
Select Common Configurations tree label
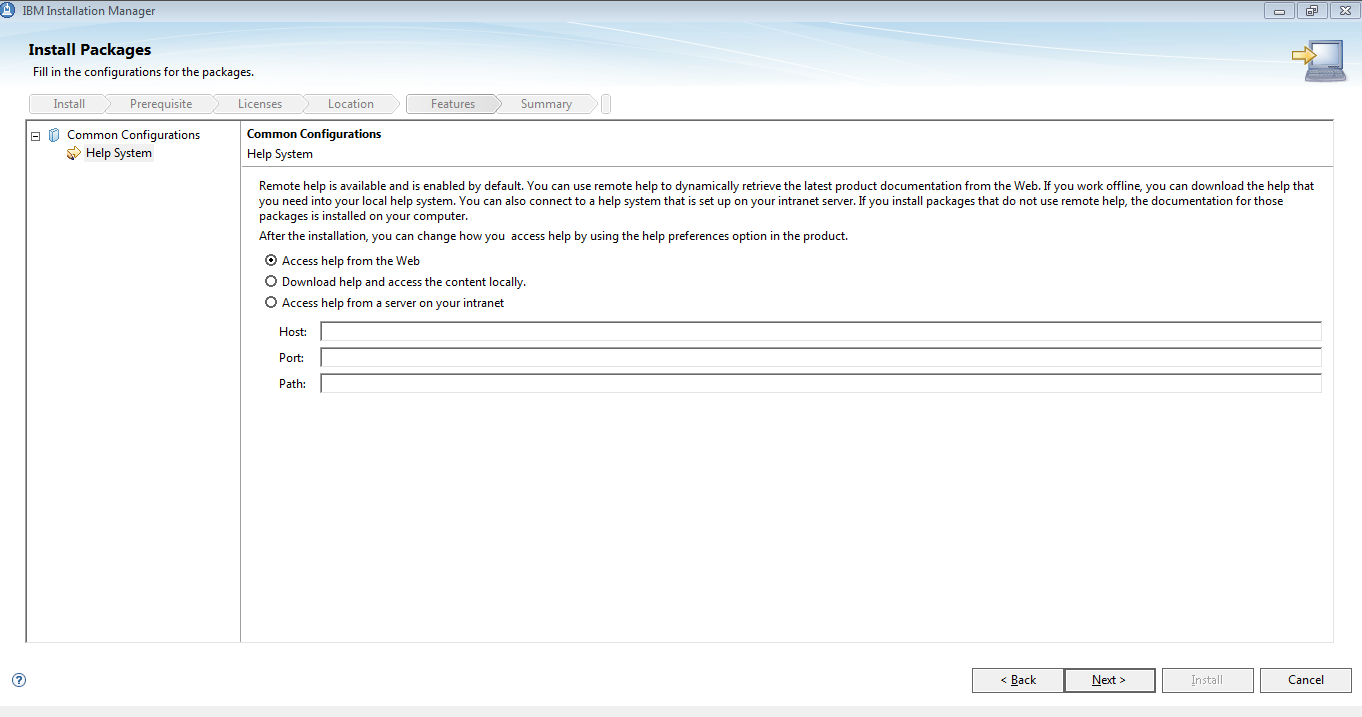point(133,135)
